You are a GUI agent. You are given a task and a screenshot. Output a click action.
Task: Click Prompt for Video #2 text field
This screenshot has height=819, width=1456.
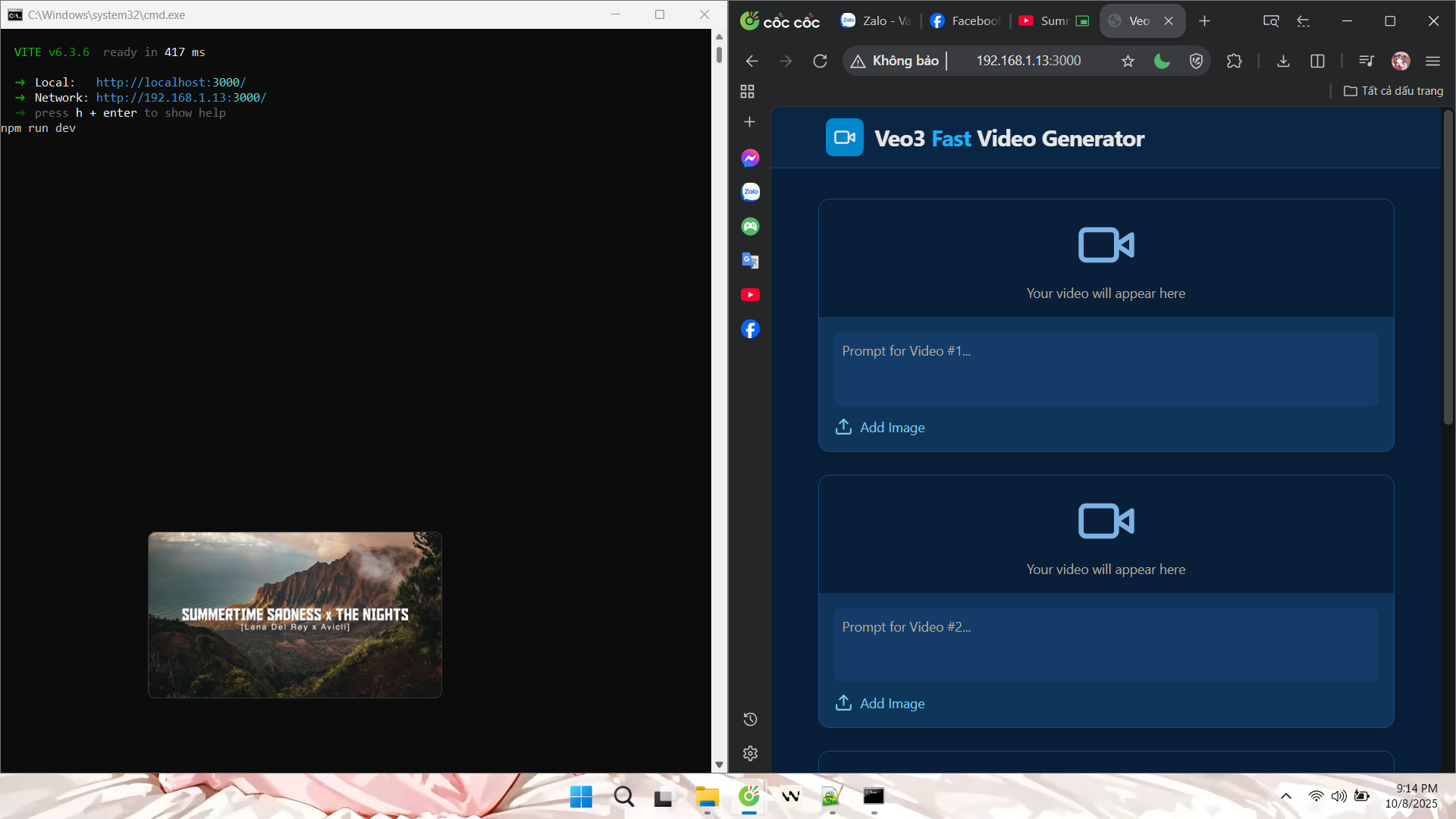coord(1106,645)
